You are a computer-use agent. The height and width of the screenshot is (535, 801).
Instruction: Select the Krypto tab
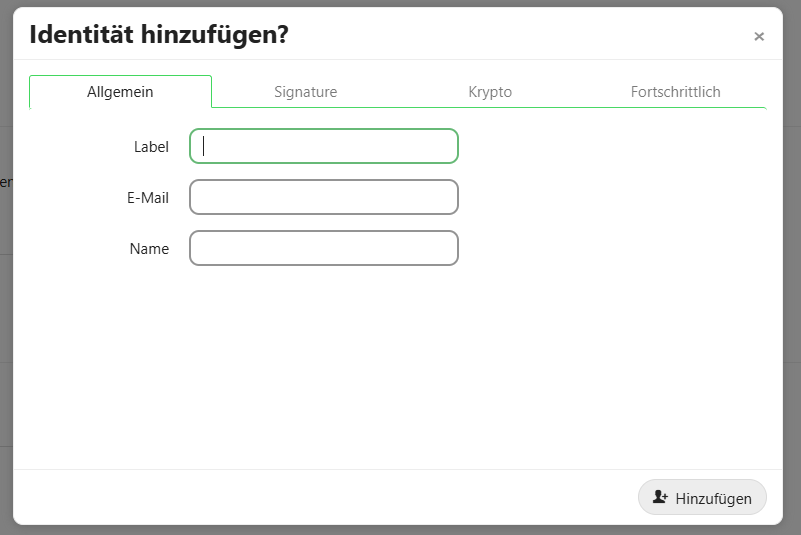[490, 92]
